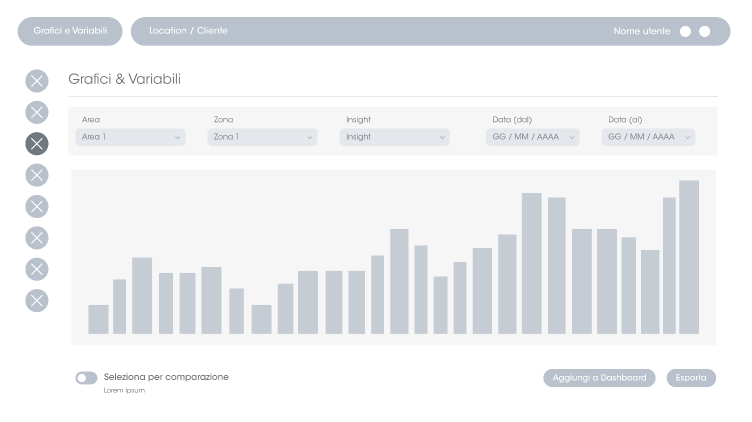Click the Esporta button

[691, 378]
